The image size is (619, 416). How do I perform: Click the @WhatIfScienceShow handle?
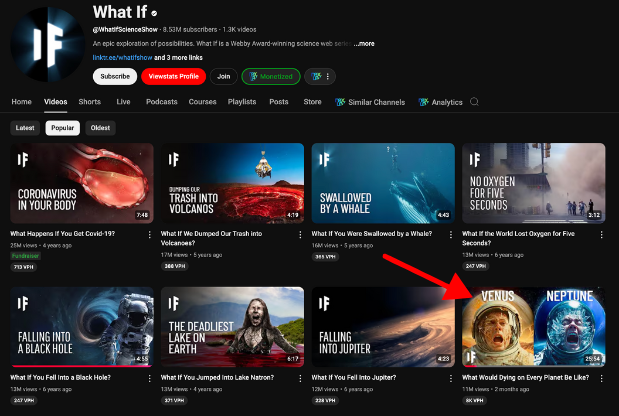tap(125, 30)
